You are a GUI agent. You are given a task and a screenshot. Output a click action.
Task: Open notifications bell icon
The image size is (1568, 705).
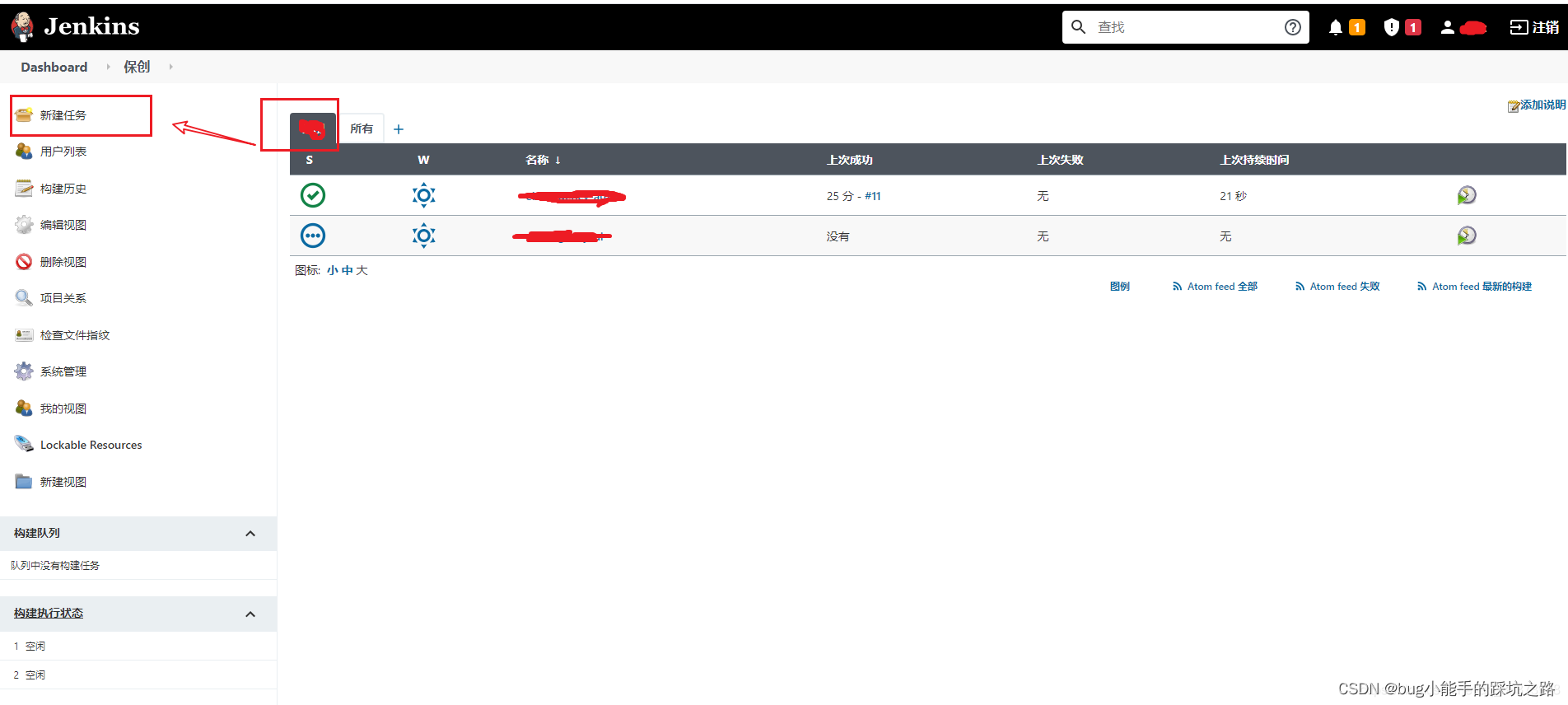[1336, 27]
